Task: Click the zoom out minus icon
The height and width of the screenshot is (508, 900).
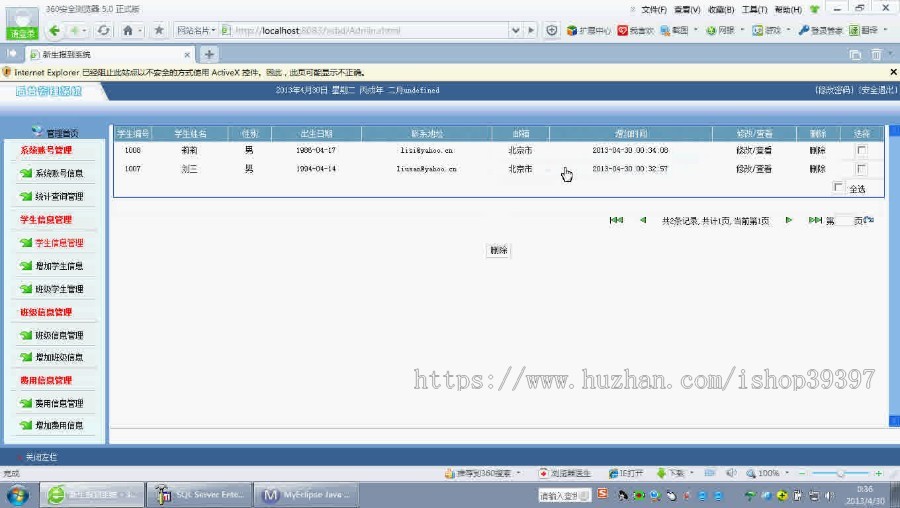Action: point(802,473)
